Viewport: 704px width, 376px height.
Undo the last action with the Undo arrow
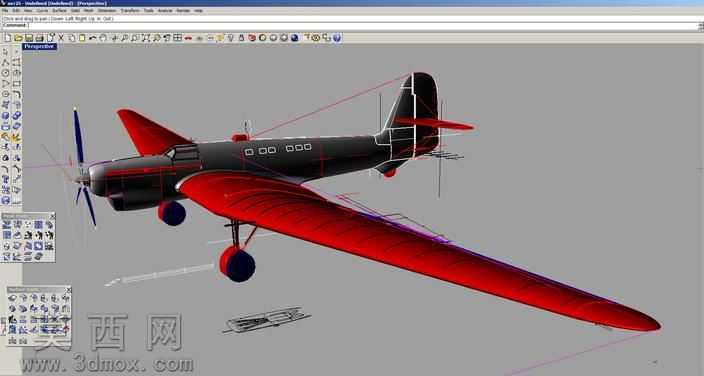coord(92,38)
